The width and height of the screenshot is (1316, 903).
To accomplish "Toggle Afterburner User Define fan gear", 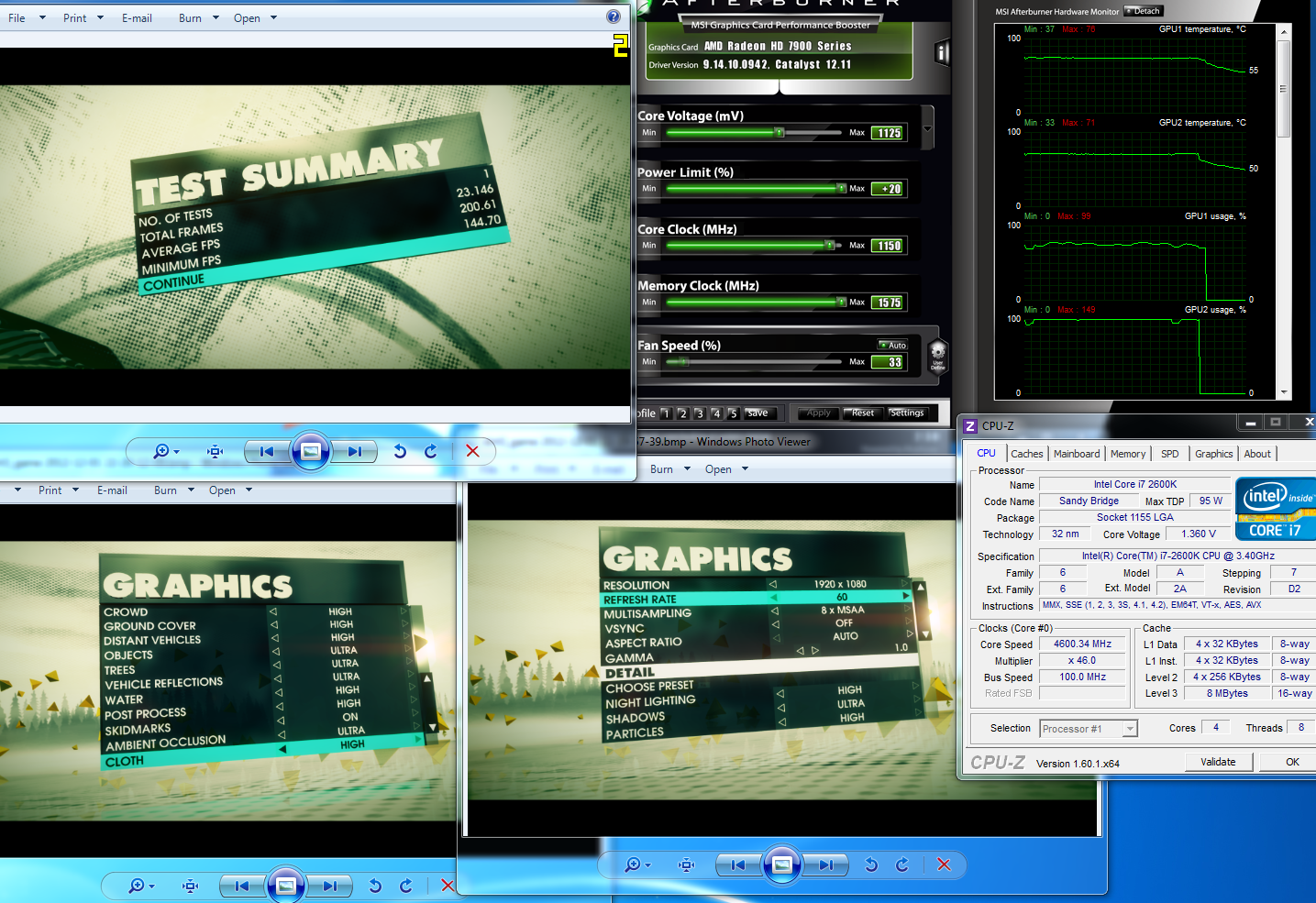I will tap(937, 354).
